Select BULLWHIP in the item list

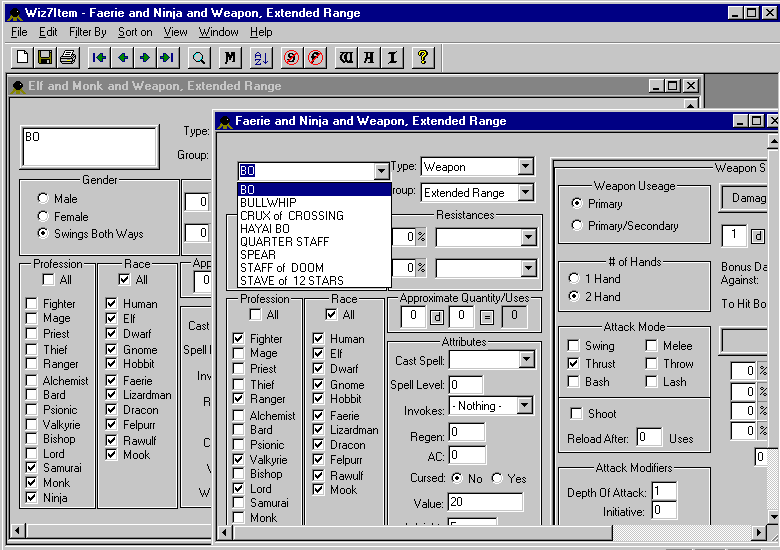pos(314,203)
